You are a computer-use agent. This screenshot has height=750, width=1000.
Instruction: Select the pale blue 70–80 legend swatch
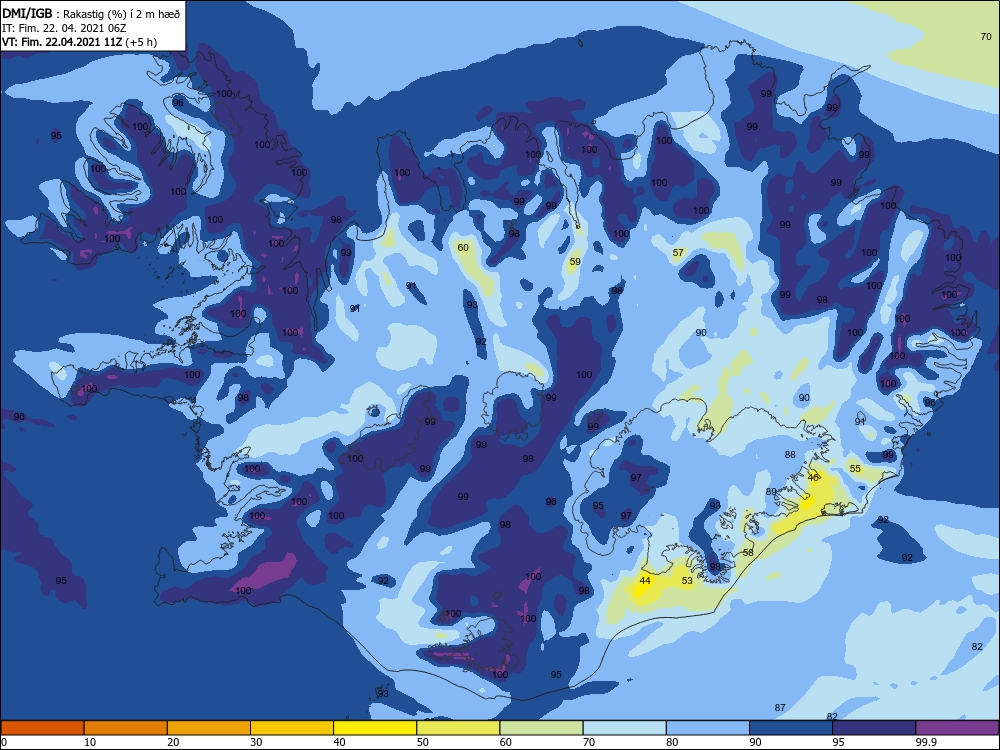[x=625, y=728]
